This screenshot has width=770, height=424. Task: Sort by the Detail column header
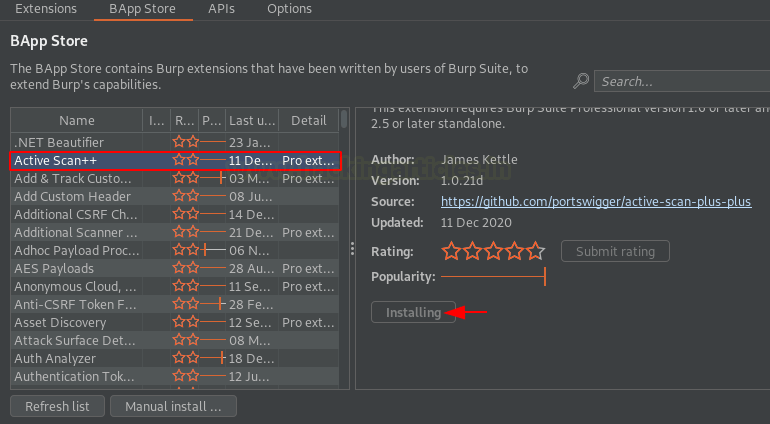(x=309, y=121)
